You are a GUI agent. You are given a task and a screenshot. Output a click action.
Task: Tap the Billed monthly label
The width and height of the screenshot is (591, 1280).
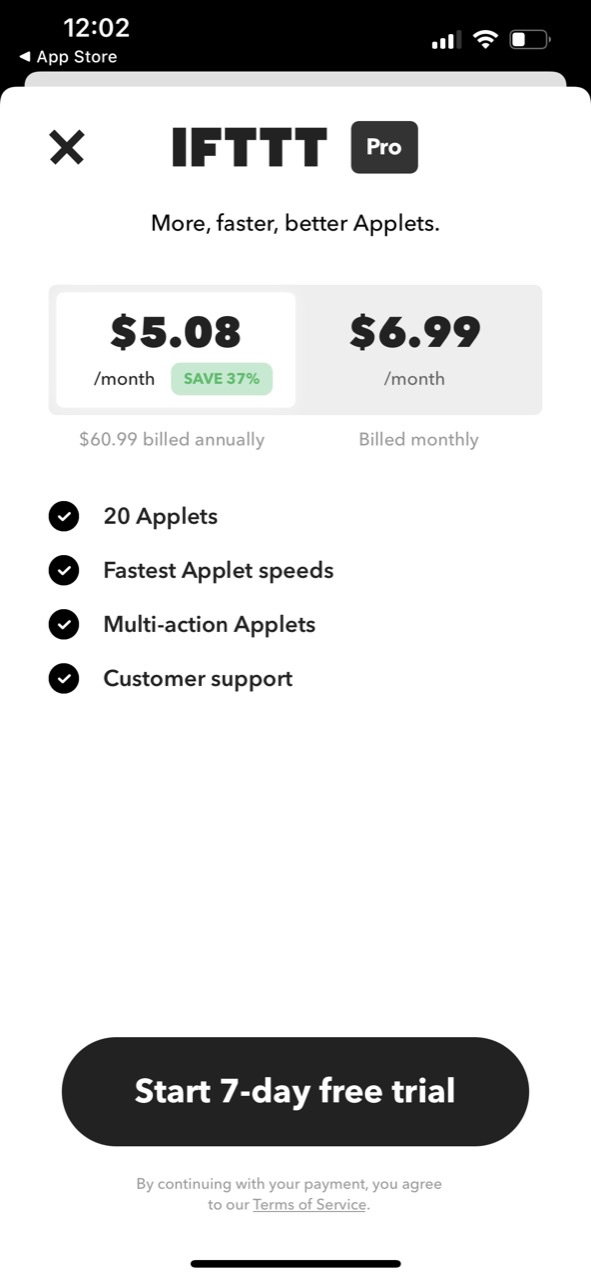pos(418,438)
